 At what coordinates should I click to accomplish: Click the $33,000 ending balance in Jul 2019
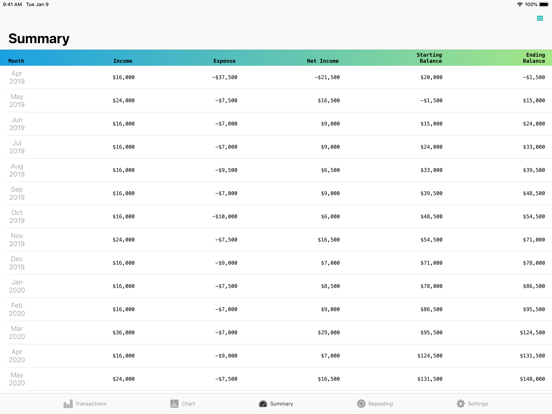(534, 147)
